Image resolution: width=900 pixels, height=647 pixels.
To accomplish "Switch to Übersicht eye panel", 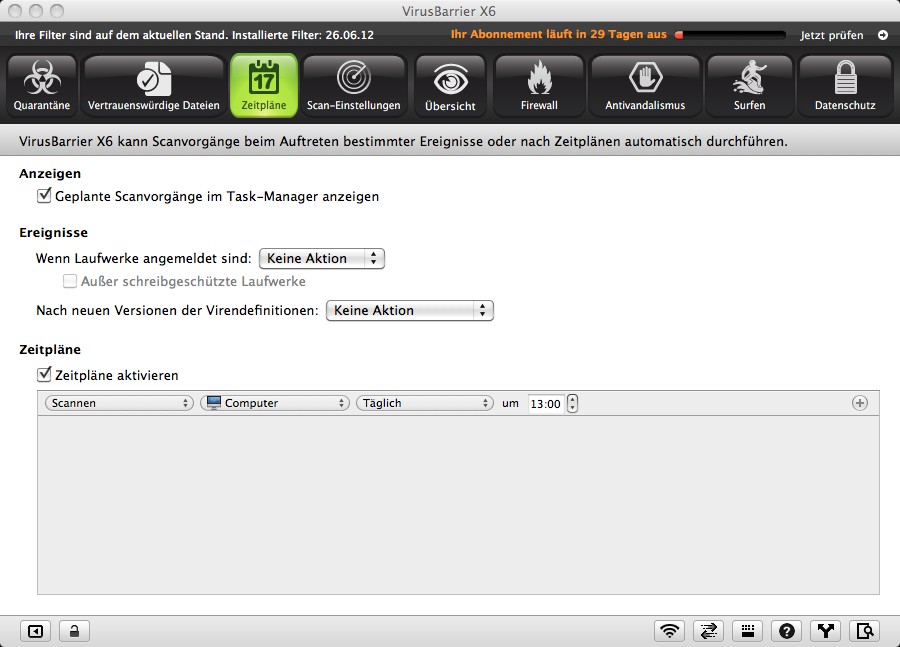I will pyautogui.click(x=450, y=86).
